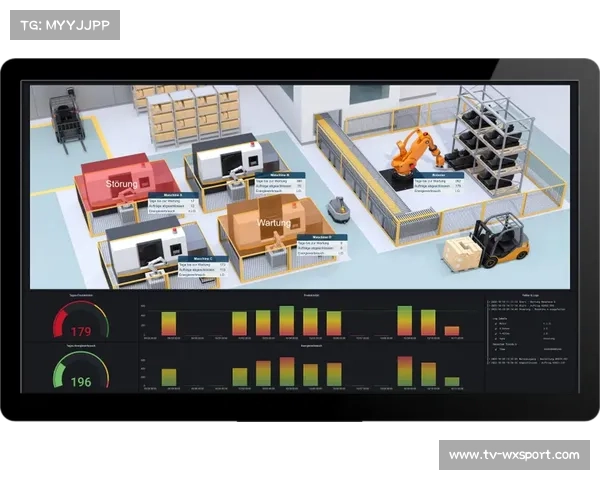Click the energy gauge showing 196
The height and width of the screenshot is (480, 600).
(80, 373)
